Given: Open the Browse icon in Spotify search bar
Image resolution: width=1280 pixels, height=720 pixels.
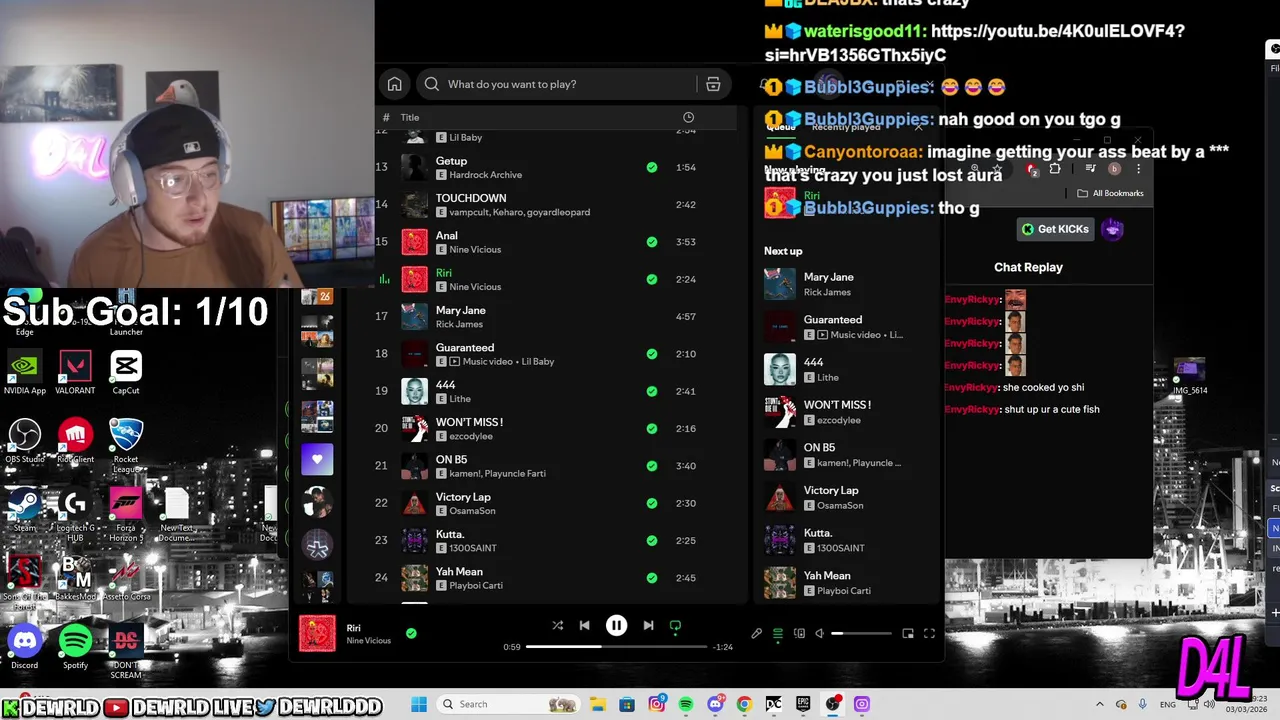Looking at the screenshot, I should point(713,84).
